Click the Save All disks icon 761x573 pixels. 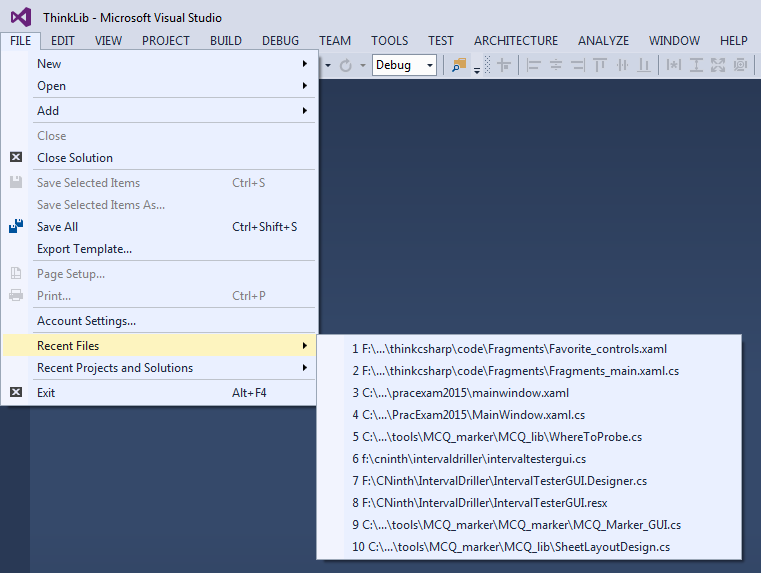[x=16, y=226]
